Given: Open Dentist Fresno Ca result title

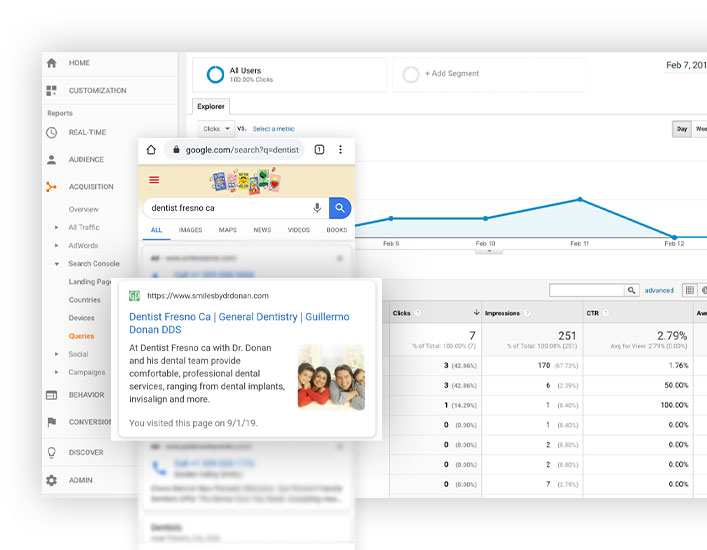Looking at the screenshot, I should pos(239,323).
